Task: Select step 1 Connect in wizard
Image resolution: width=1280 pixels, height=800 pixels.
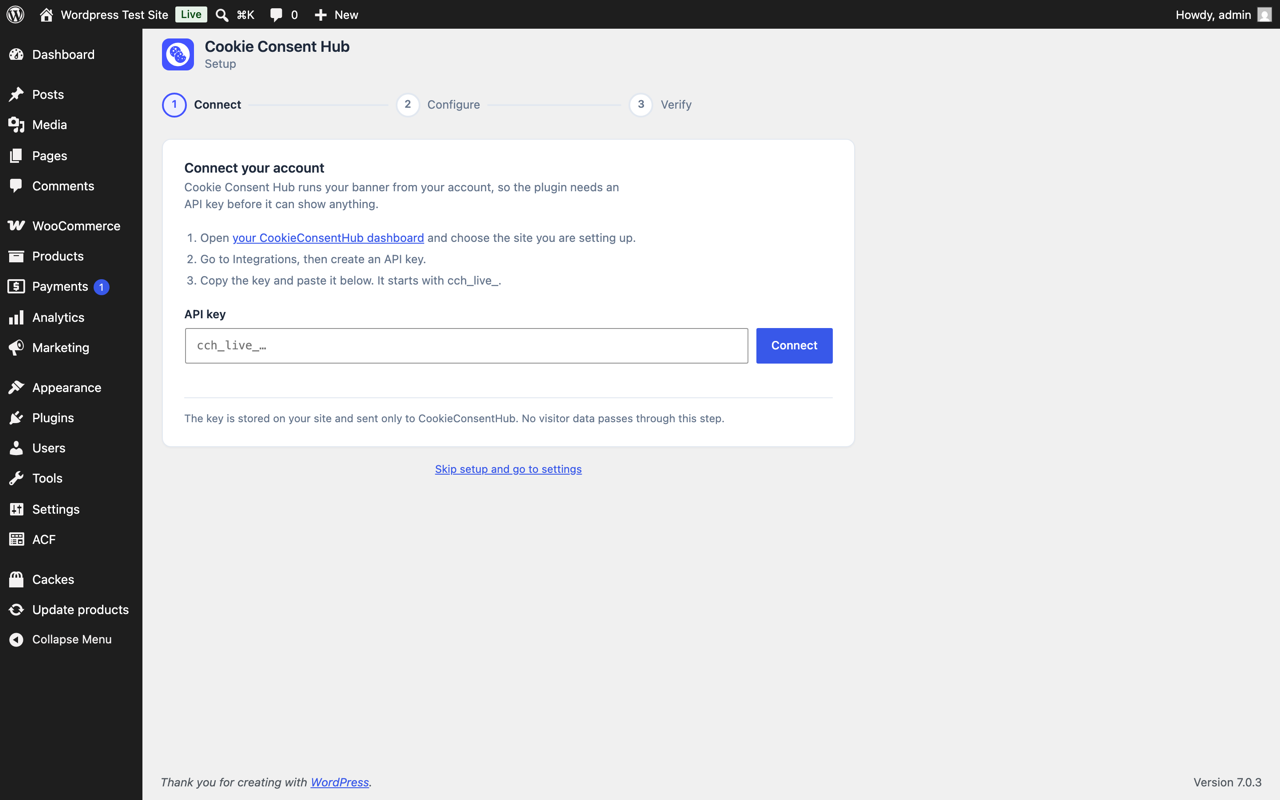Action: pyautogui.click(x=202, y=104)
